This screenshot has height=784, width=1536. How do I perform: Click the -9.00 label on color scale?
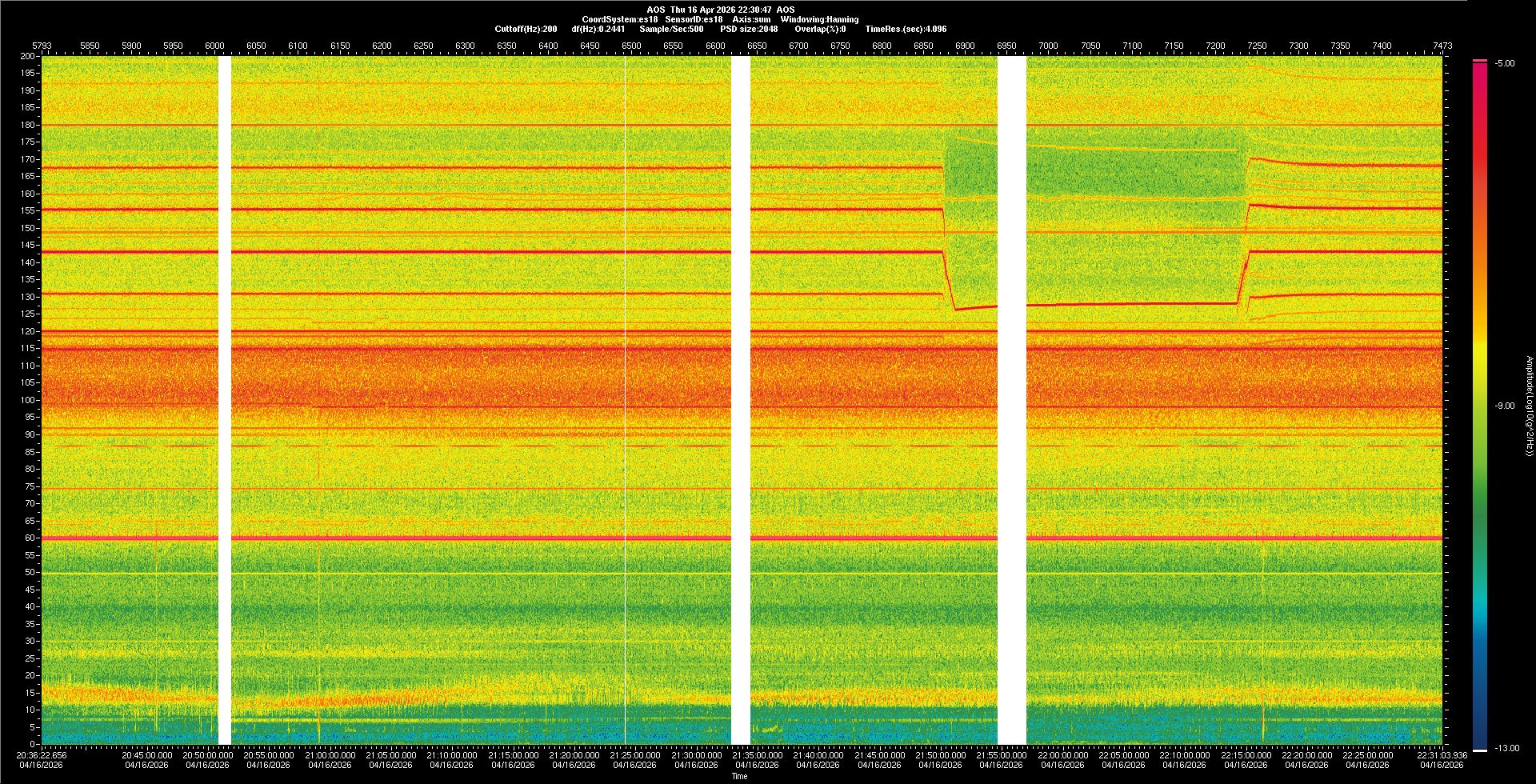pyautogui.click(x=1504, y=406)
